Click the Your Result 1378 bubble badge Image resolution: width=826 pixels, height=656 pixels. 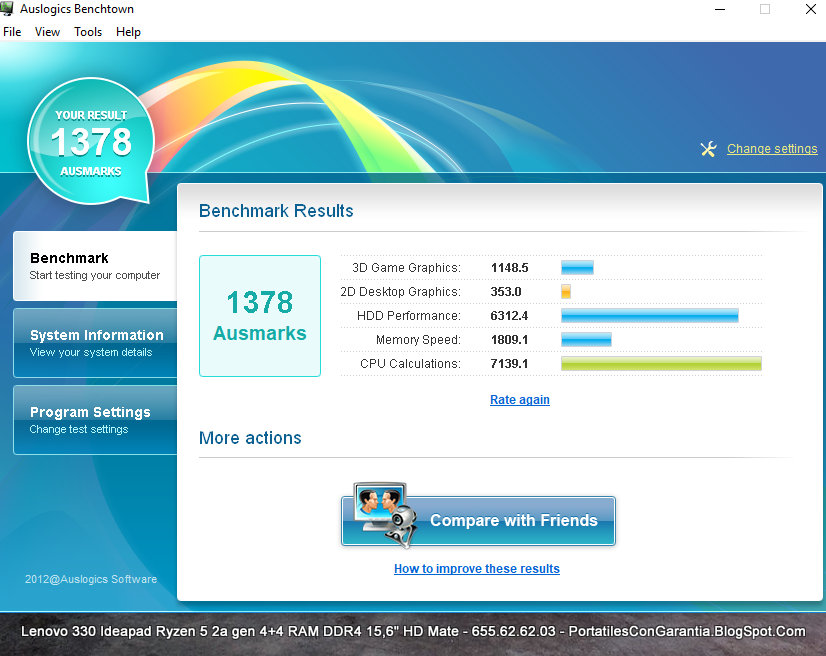(91, 141)
